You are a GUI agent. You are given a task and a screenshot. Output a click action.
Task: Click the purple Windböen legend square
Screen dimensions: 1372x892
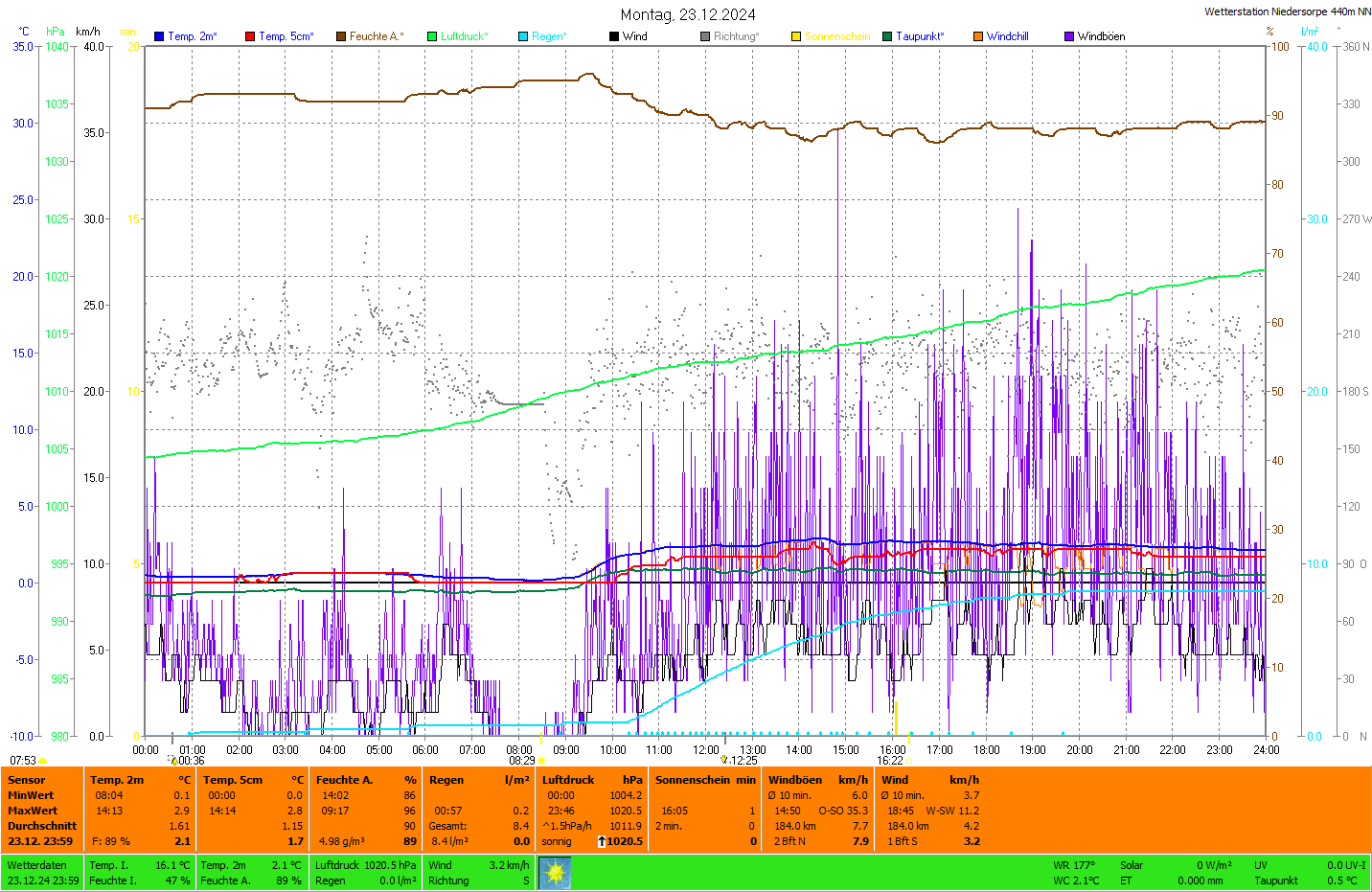pyautogui.click(x=1069, y=36)
